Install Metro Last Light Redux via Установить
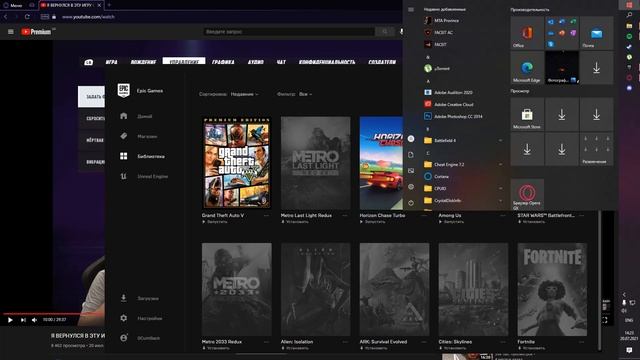The height and width of the screenshot is (360, 640). point(295,222)
